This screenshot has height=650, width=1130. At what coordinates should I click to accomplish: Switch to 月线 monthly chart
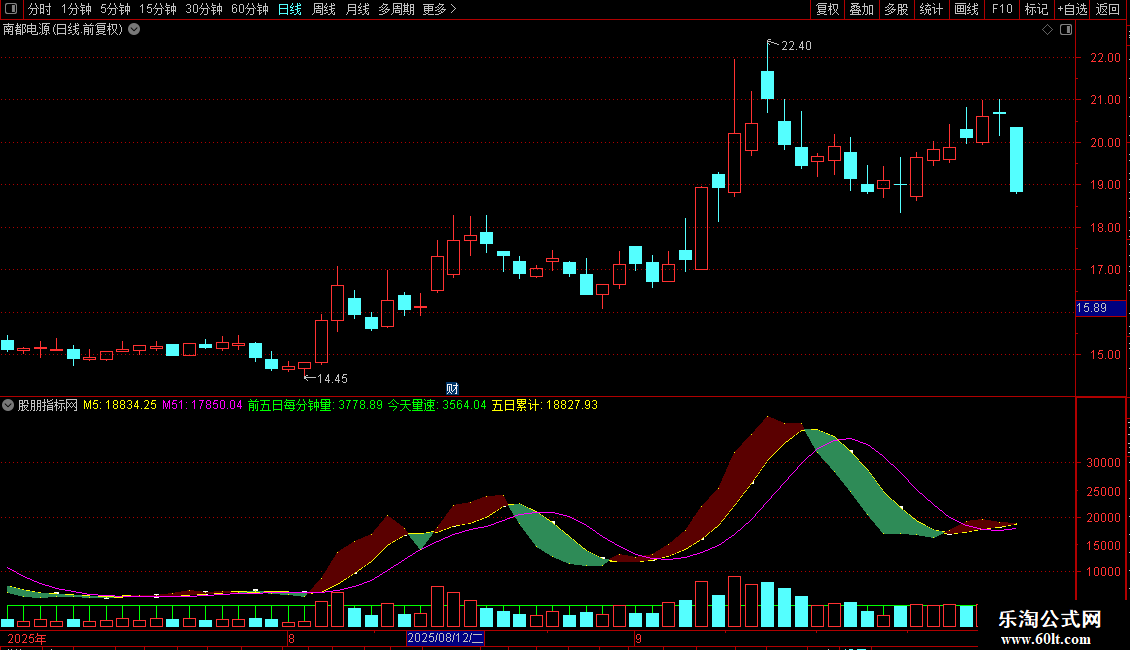click(x=357, y=9)
